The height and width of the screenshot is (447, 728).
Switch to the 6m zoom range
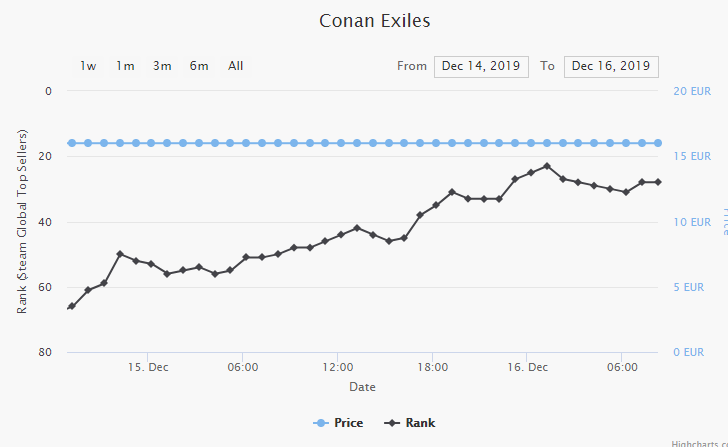[x=199, y=66]
